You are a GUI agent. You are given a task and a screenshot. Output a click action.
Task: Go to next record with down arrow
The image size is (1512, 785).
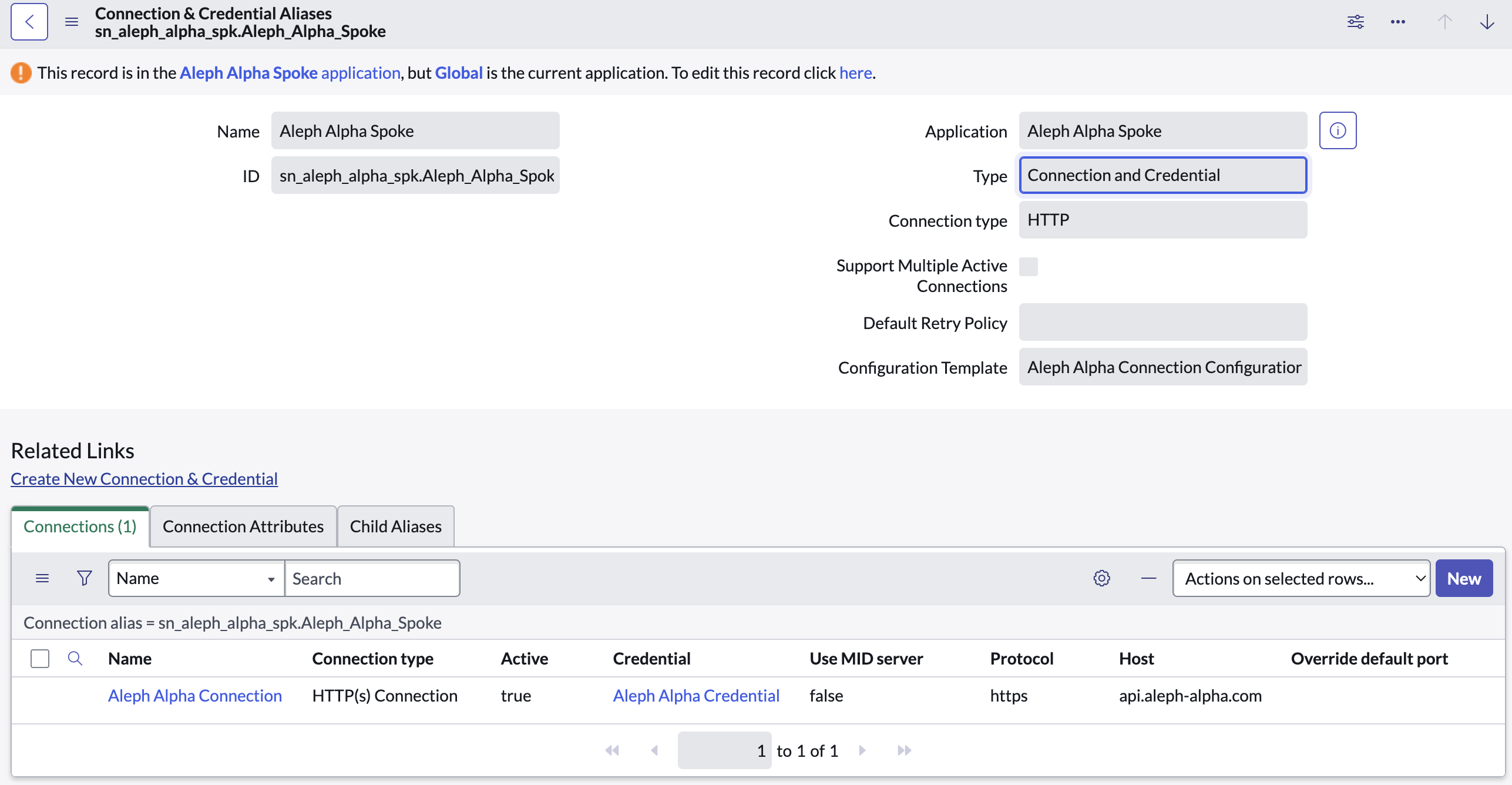(x=1487, y=22)
